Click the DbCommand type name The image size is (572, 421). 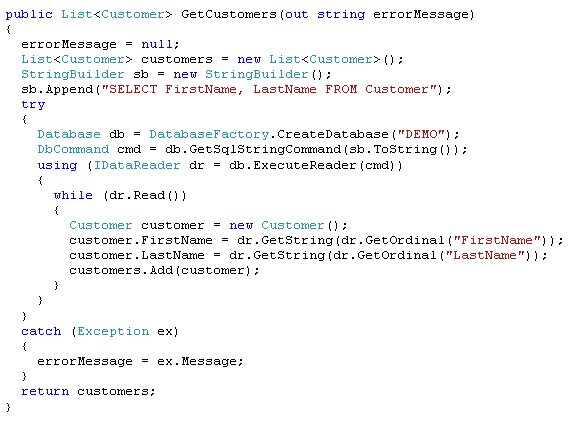coord(73,149)
